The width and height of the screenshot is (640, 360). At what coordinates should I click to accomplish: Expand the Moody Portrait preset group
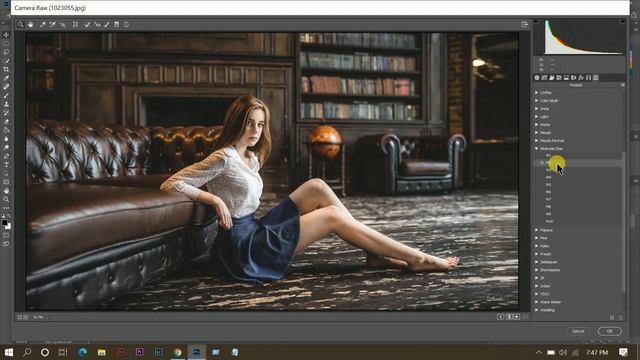[537, 140]
